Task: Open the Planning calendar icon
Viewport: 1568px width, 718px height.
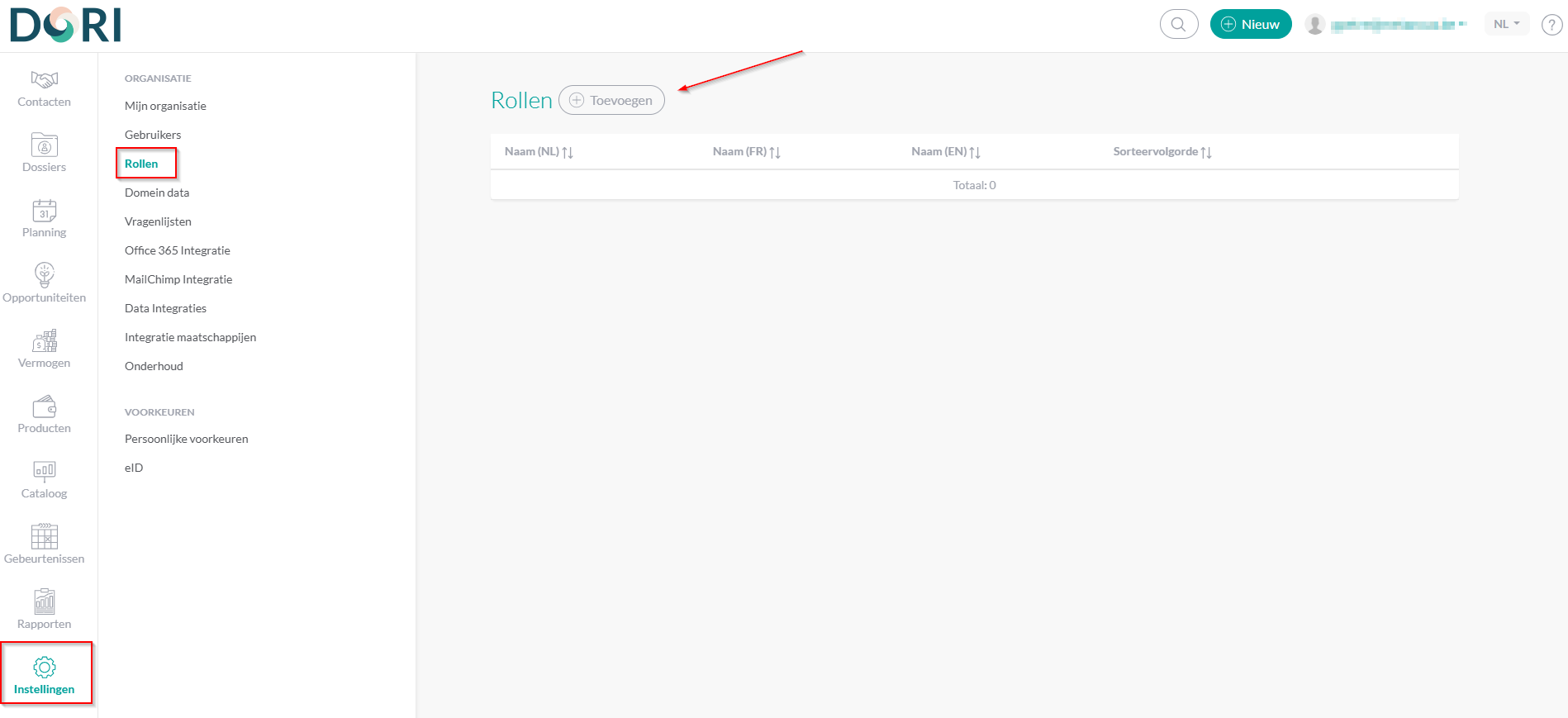Action: (45, 211)
